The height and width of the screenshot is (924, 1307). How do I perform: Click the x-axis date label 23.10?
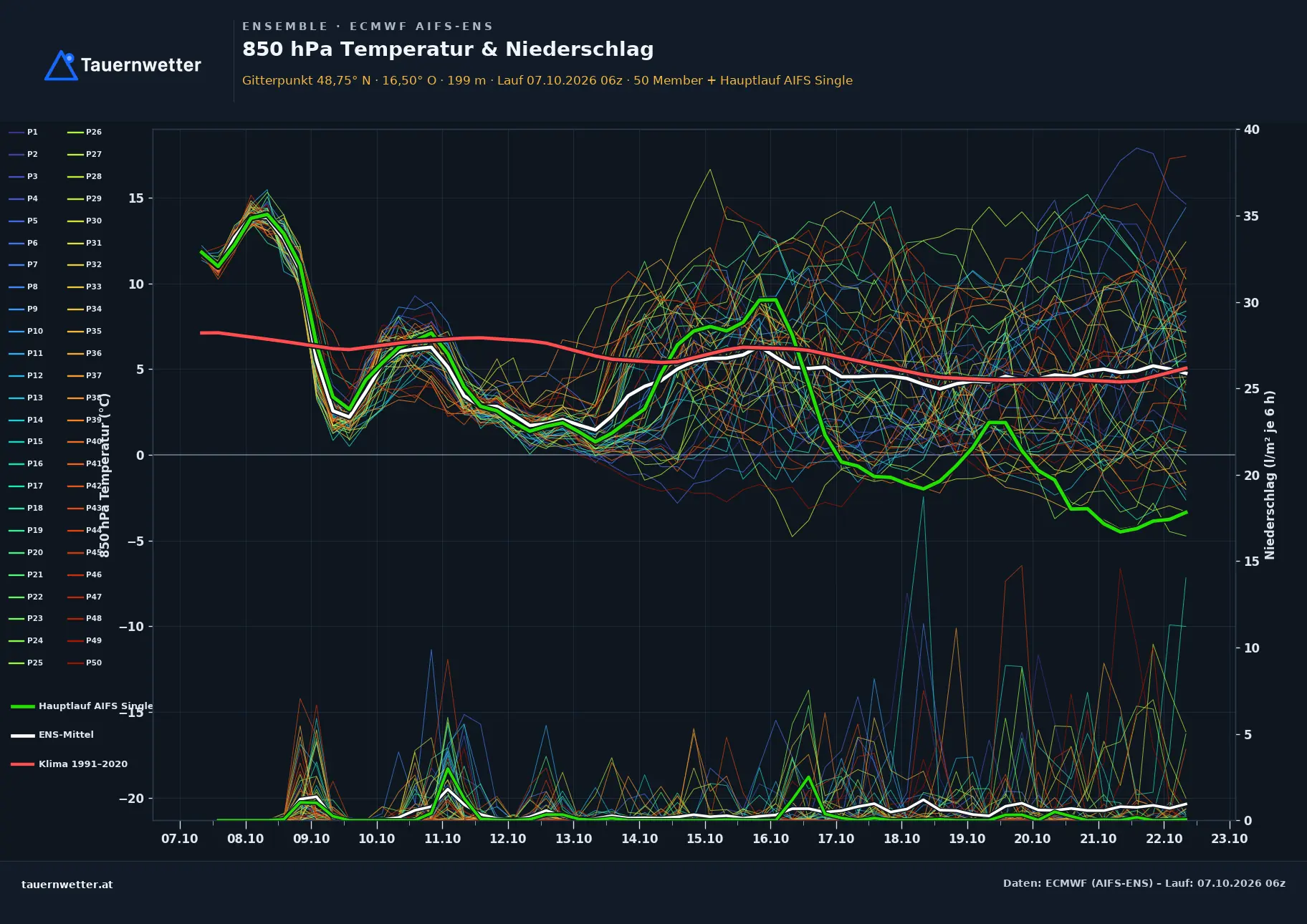point(1230,839)
